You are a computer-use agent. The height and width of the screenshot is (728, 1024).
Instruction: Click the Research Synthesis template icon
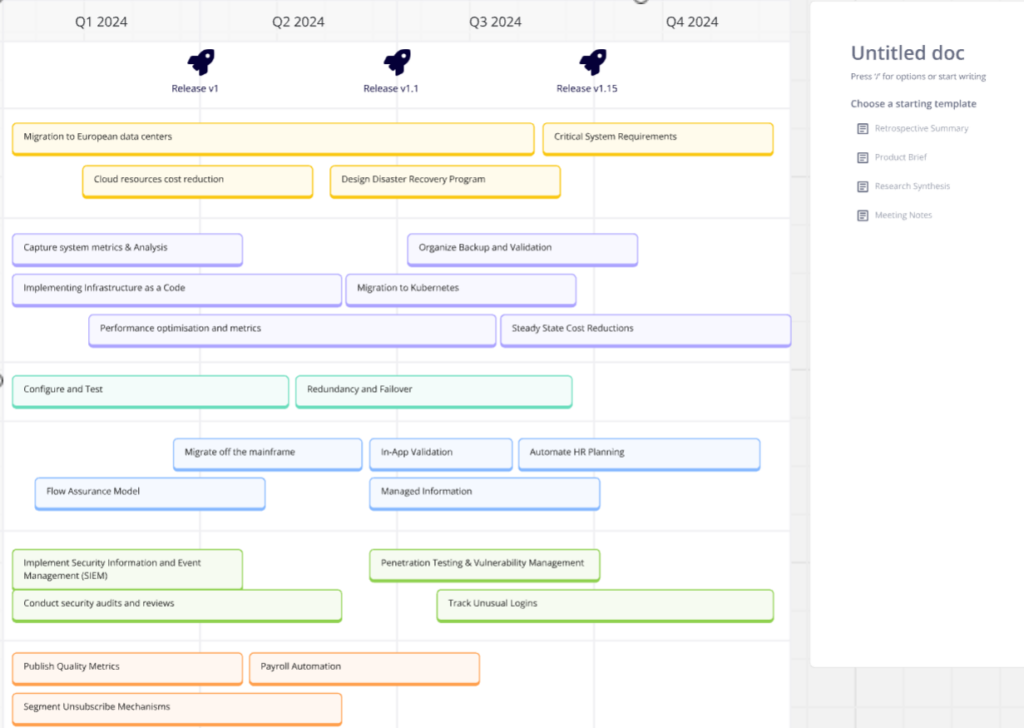point(861,186)
